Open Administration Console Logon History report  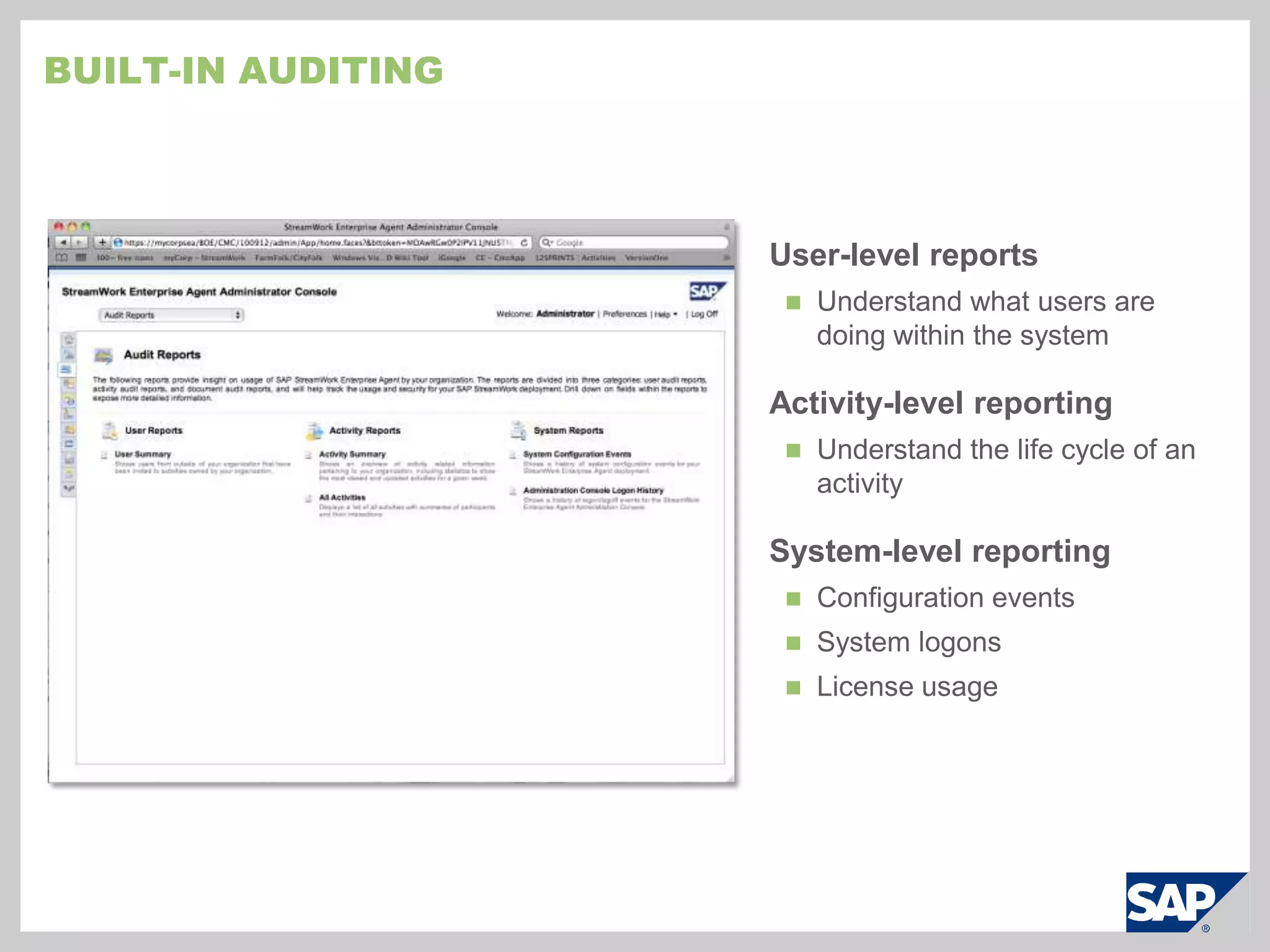[x=593, y=490]
